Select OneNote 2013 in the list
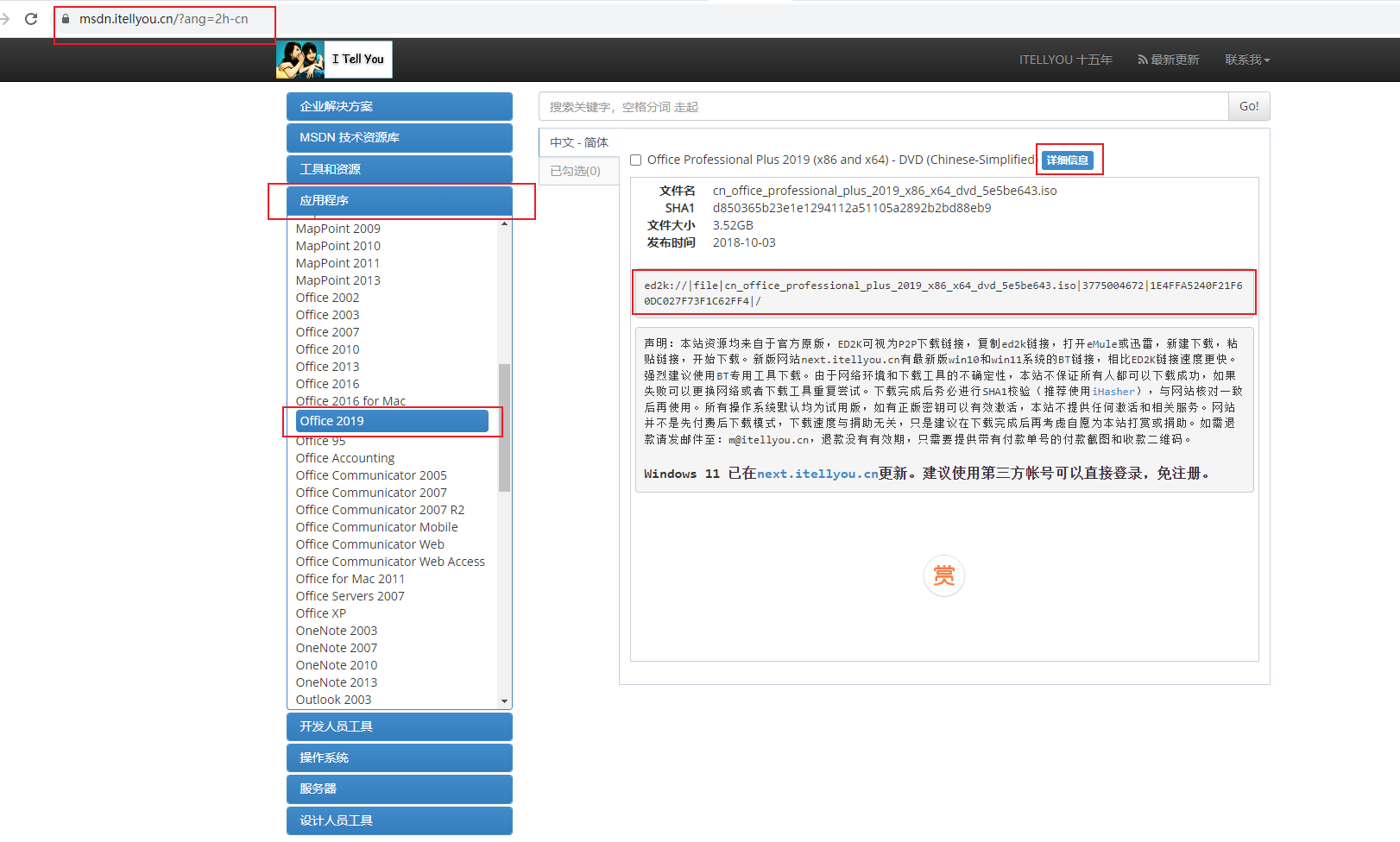 pyautogui.click(x=337, y=682)
